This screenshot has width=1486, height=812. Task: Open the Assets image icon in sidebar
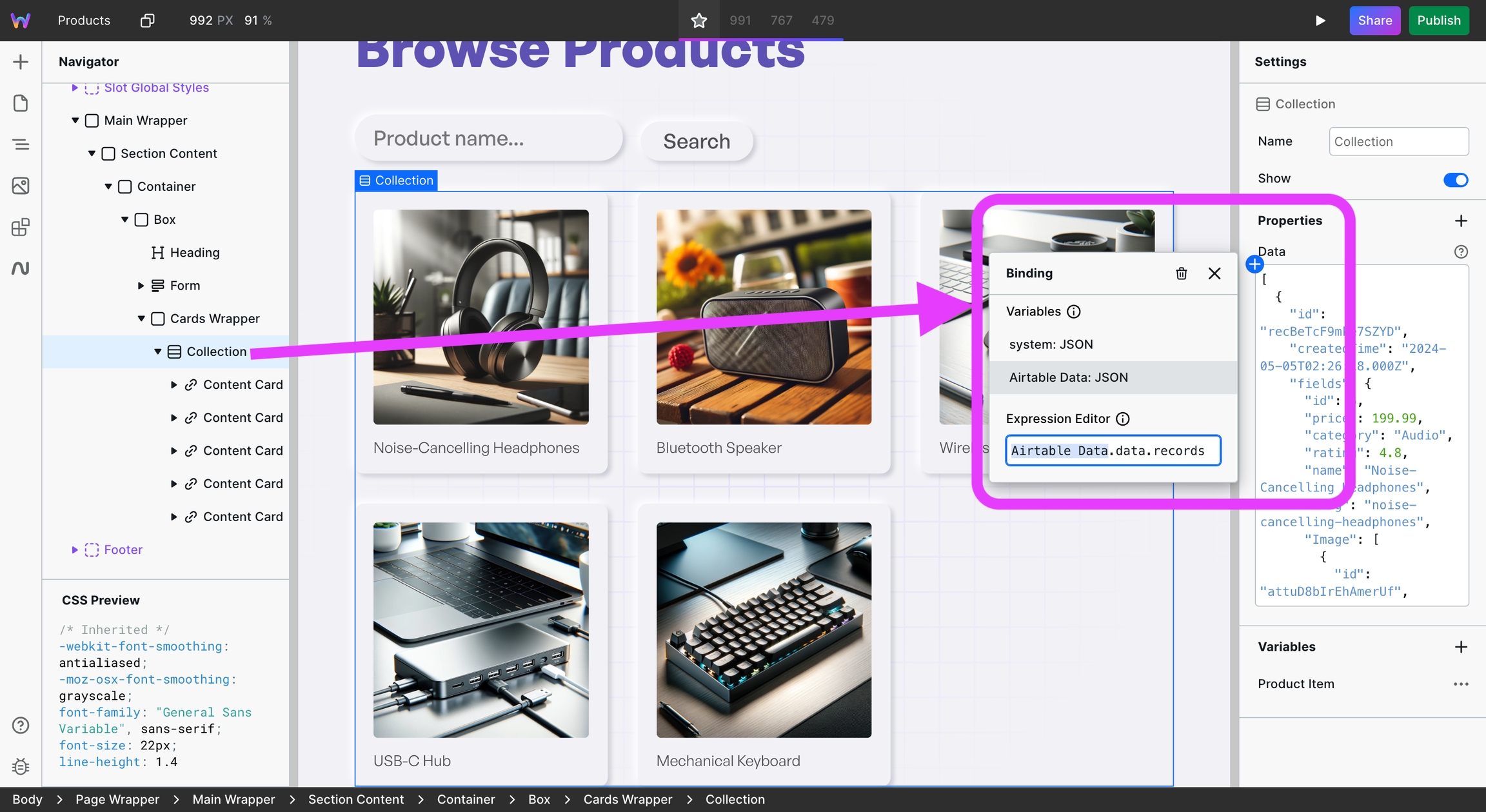pos(21,186)
